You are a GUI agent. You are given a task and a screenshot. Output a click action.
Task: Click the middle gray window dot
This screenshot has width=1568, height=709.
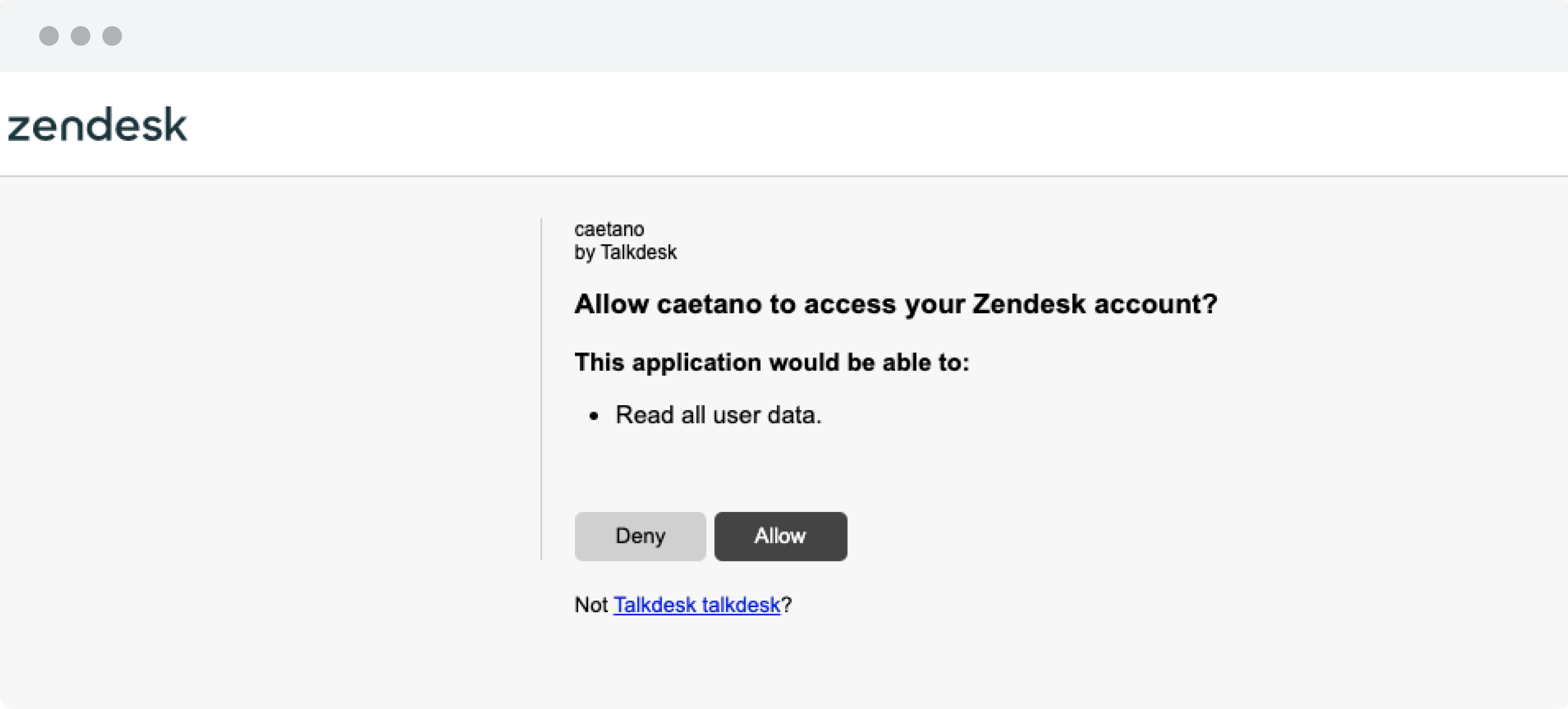click(x=81, y=35)
